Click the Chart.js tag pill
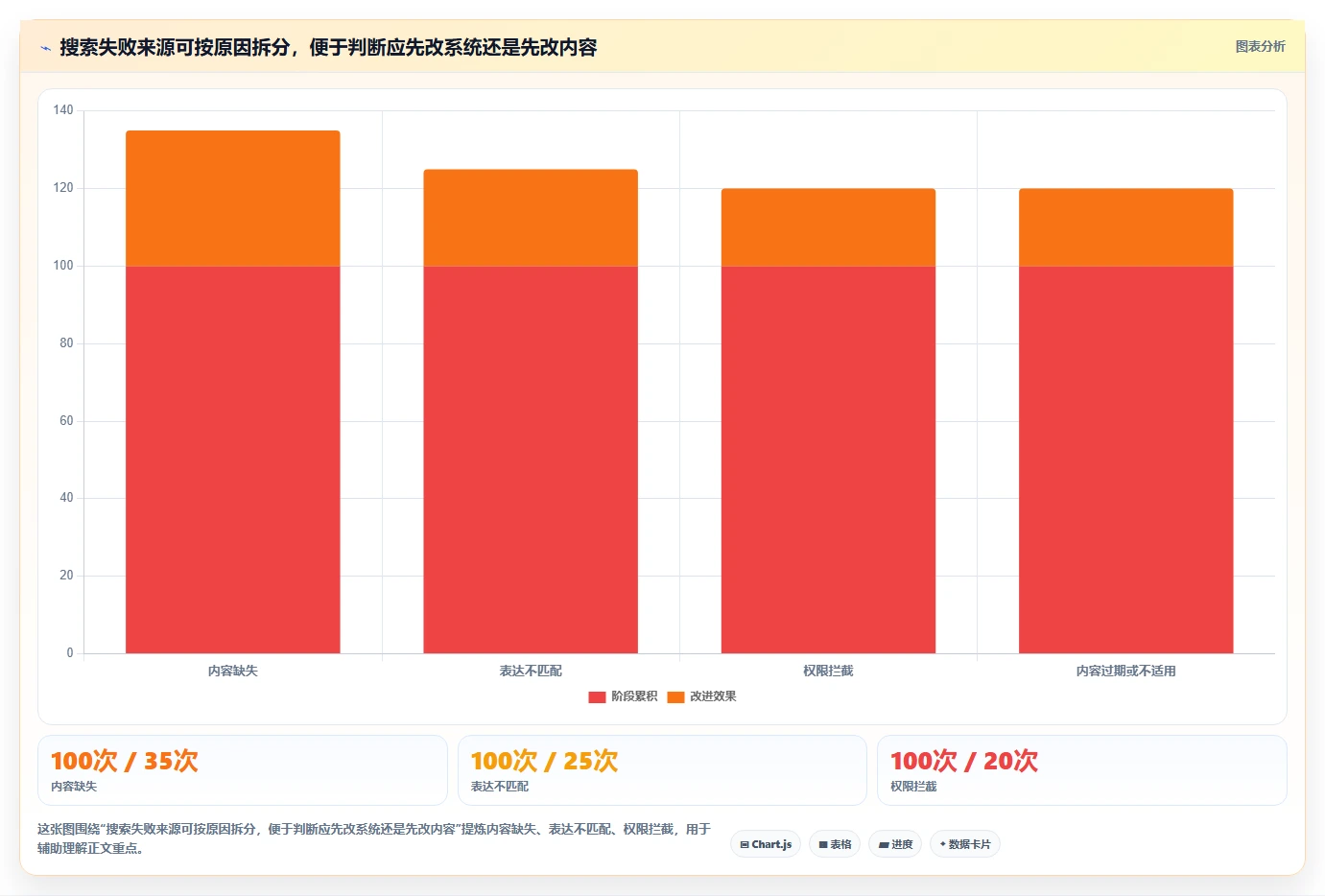The width and height of the screenshot is (1325, 896). (x=766, y=844)
